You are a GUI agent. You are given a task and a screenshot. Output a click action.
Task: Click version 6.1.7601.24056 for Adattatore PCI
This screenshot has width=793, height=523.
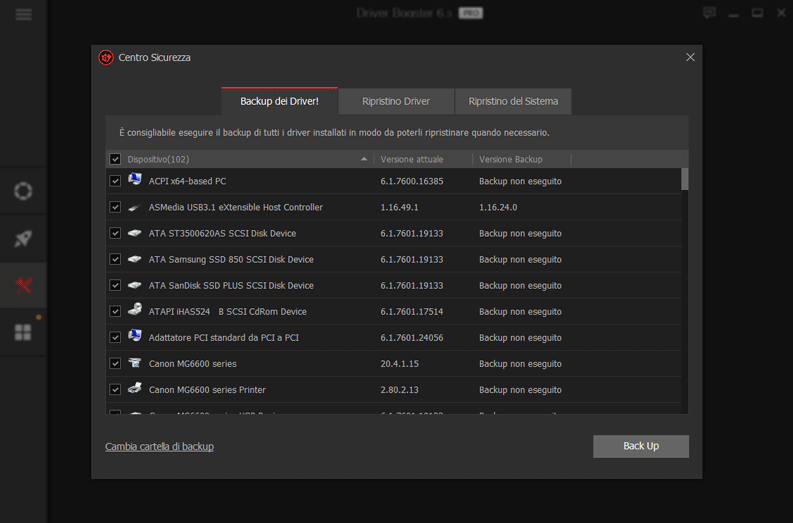[412, 337]
